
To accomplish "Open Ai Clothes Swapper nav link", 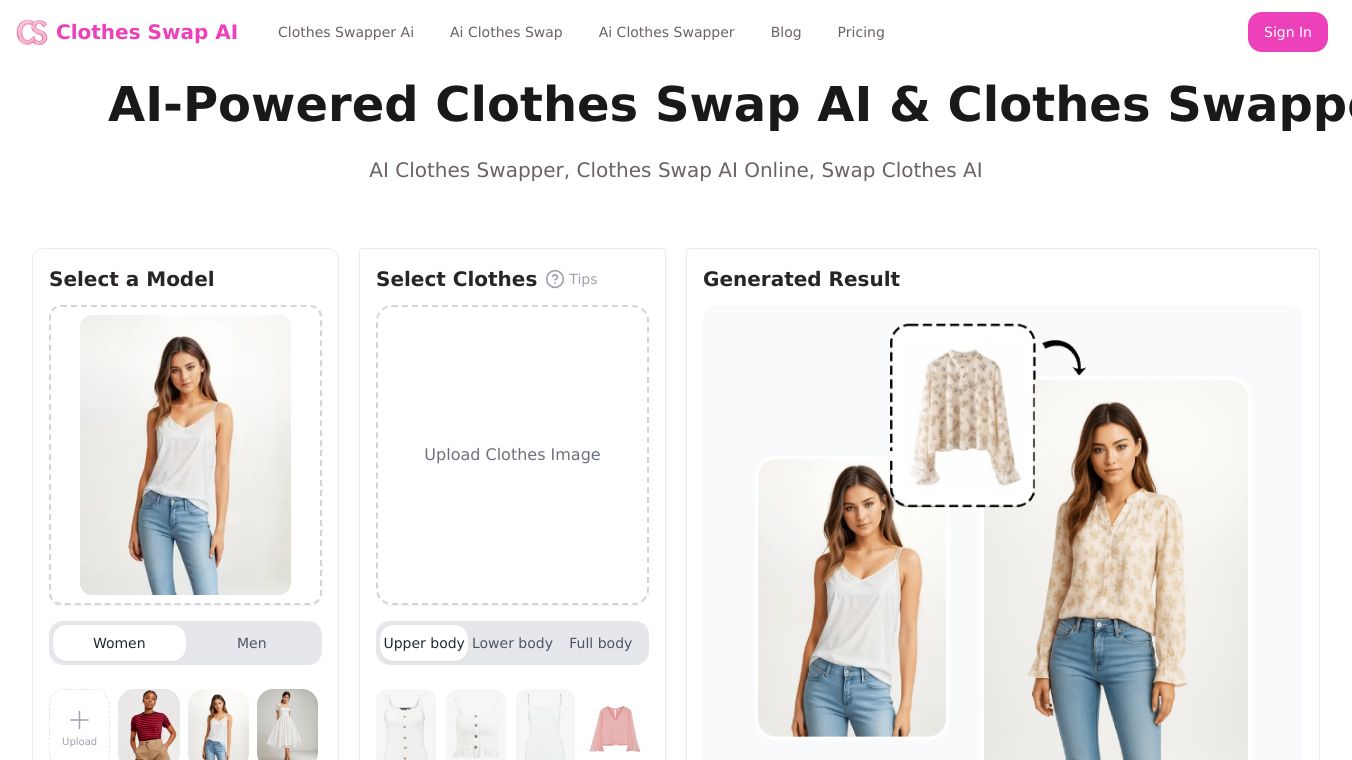I will (667, 32).
